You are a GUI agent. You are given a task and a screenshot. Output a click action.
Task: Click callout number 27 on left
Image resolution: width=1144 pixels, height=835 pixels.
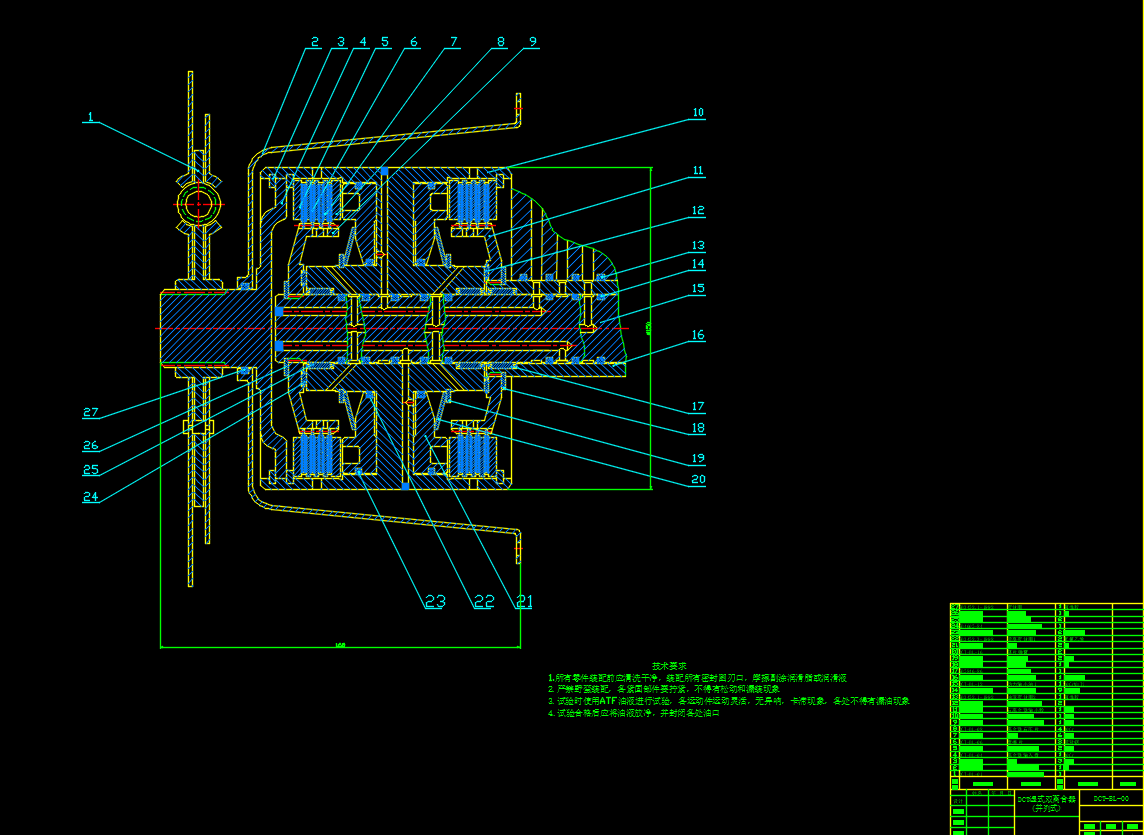coord(91,412)
